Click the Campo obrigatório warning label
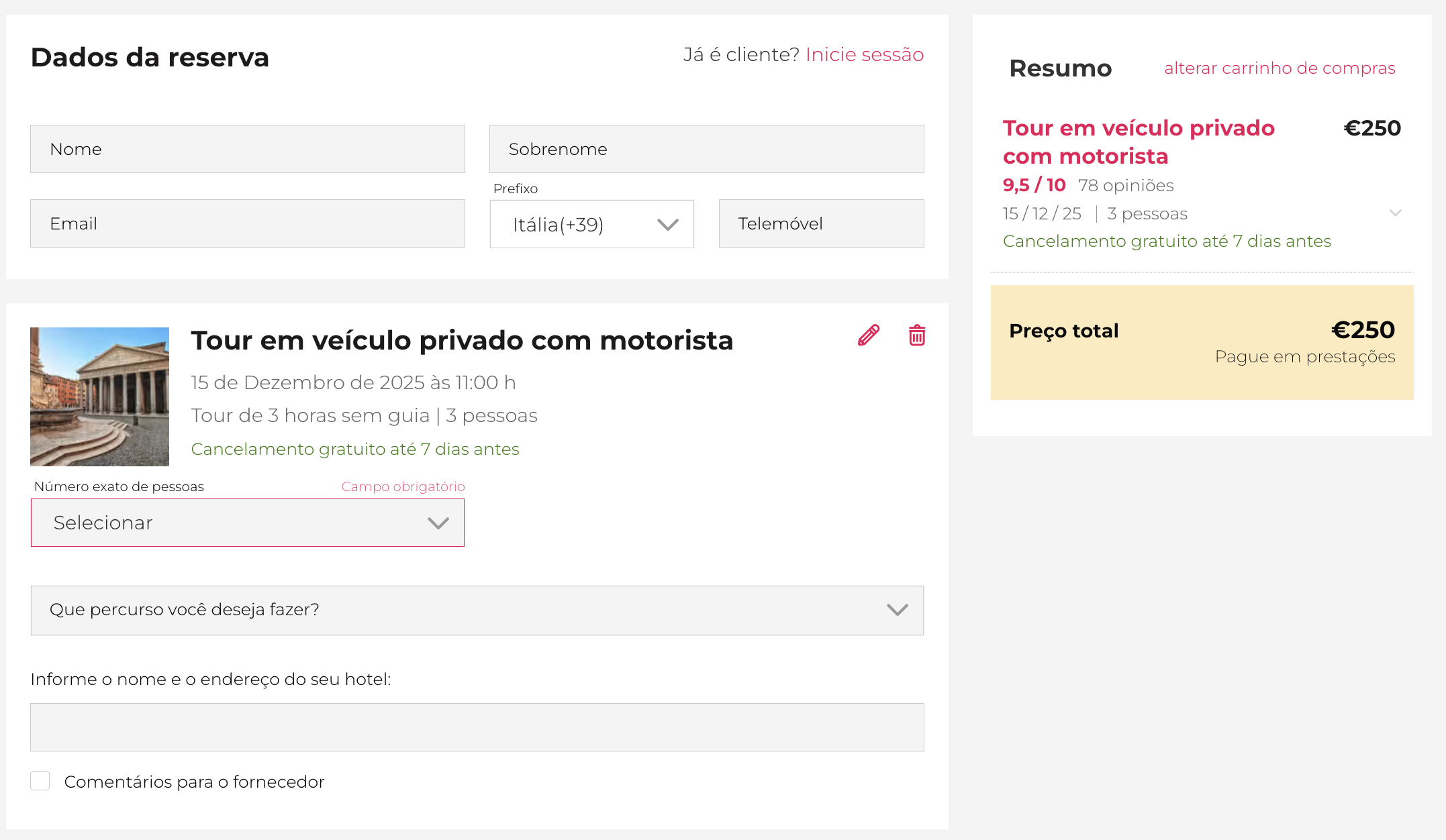1446x840 pixels. click(402, 486)
